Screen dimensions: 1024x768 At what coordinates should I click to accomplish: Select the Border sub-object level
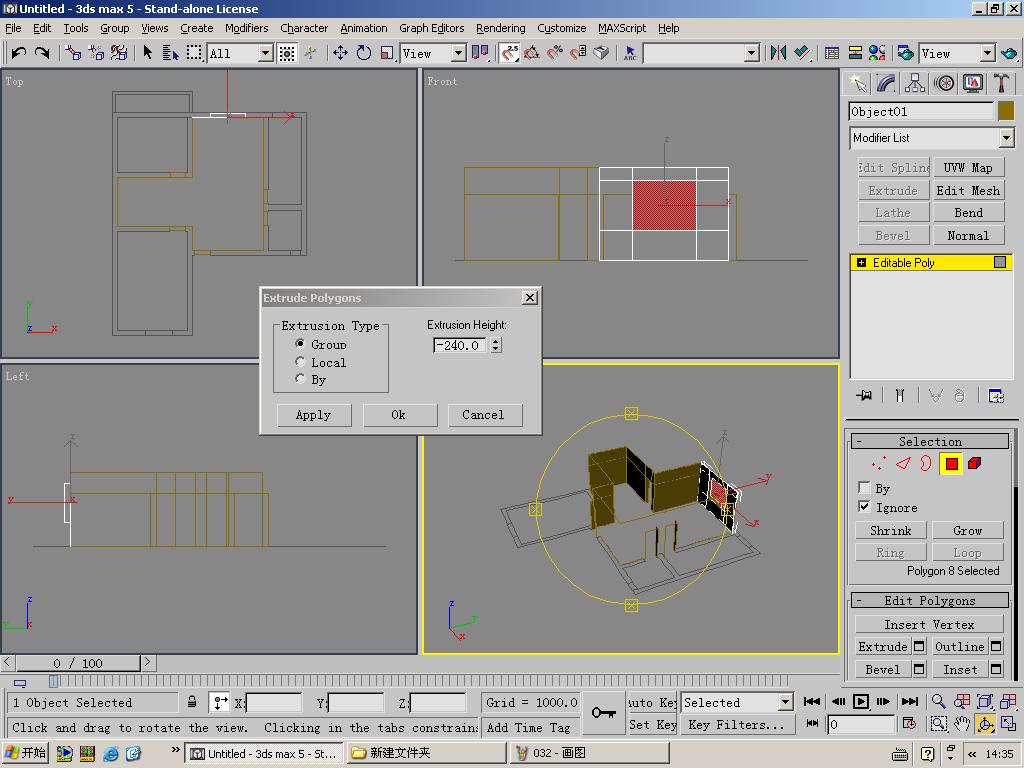click(926, 464)
